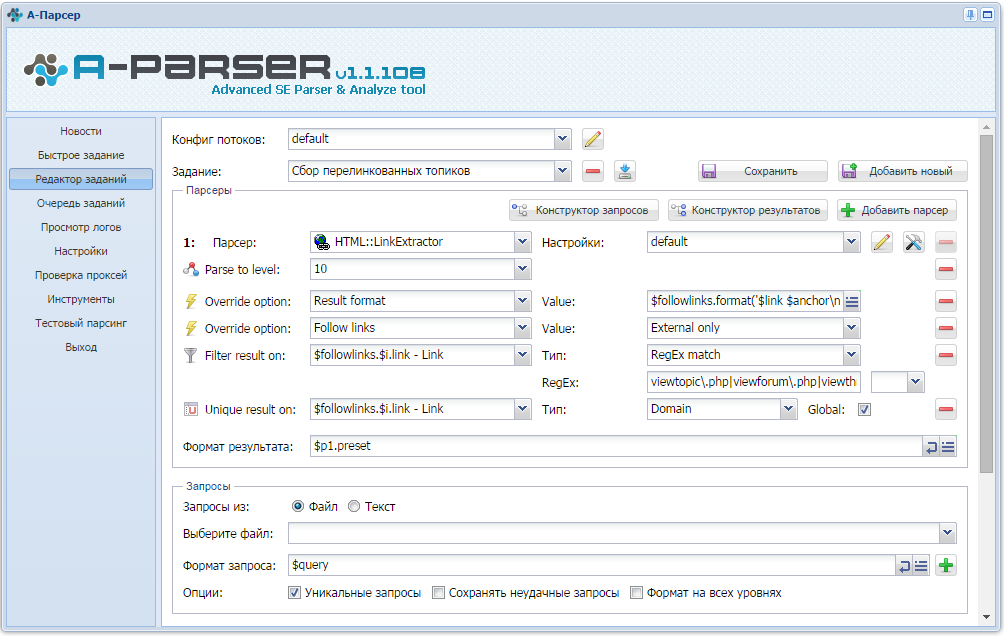Click pencil edit icon next to Конфиг потоков
The image size is (1004, 636).
(x=593, y=139)
